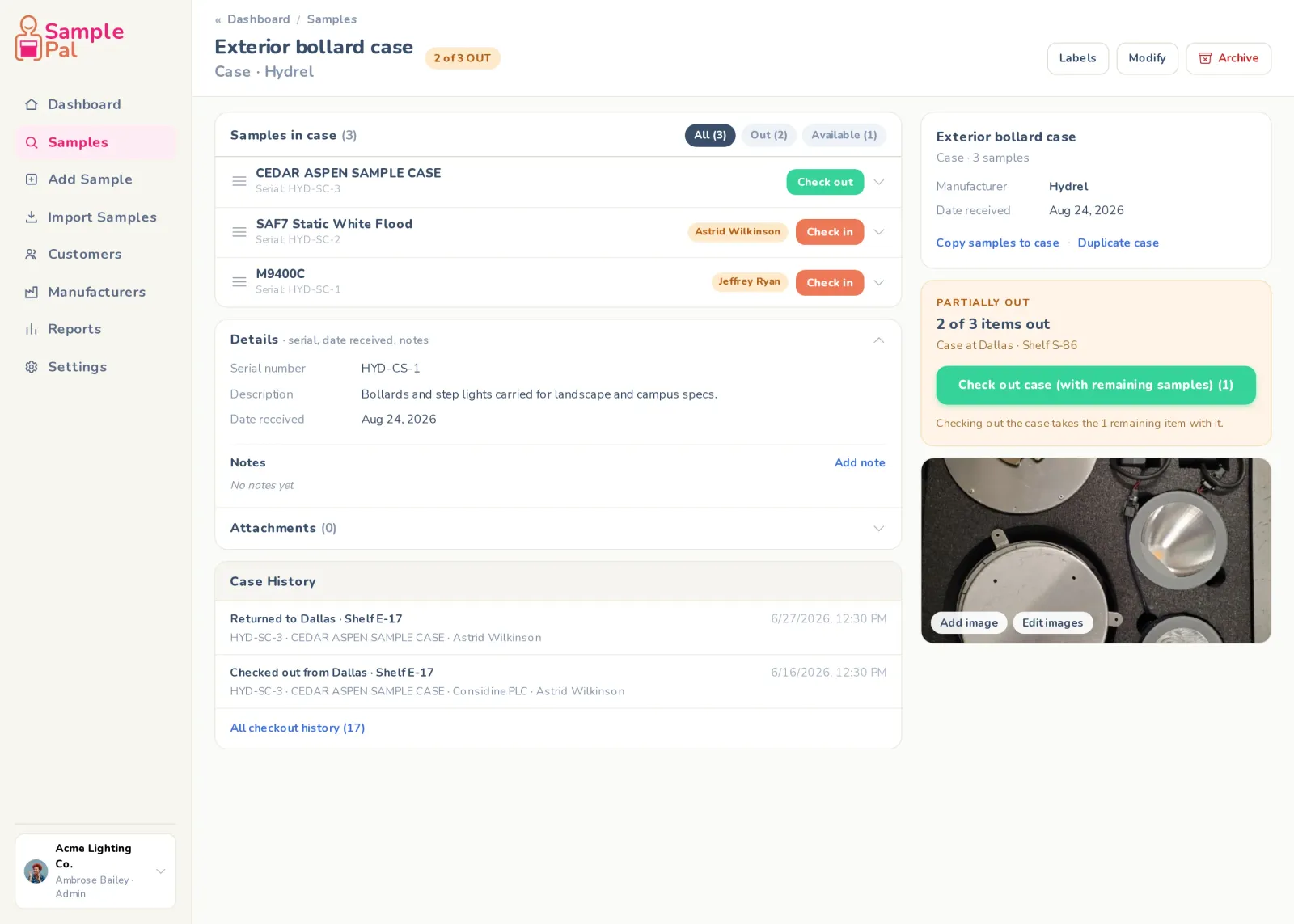The image size is (1294, 924).
Task: Click the Settings gear icon
Action: coord(32,367)
